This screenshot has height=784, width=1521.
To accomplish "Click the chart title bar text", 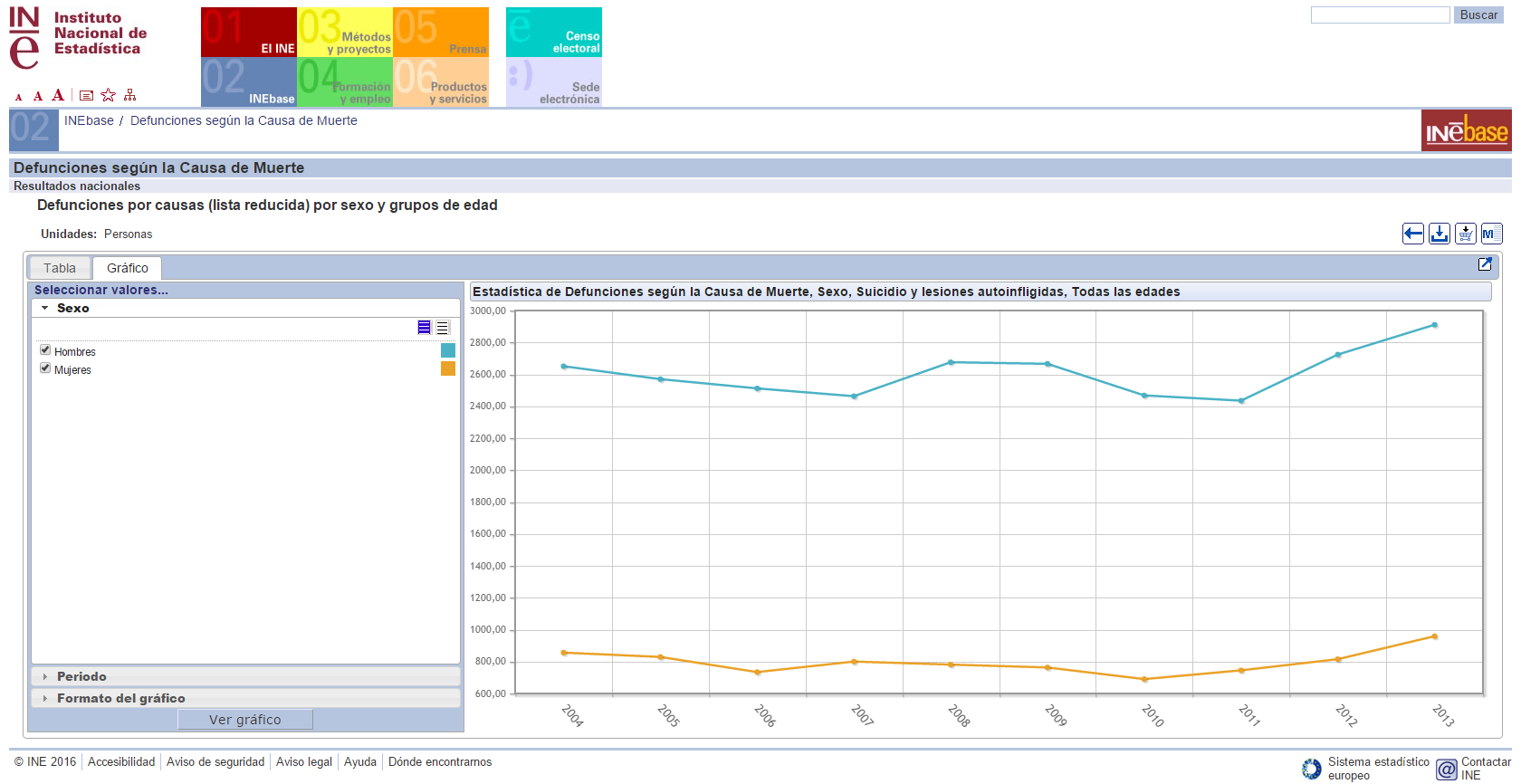I will tap(827, 292).
